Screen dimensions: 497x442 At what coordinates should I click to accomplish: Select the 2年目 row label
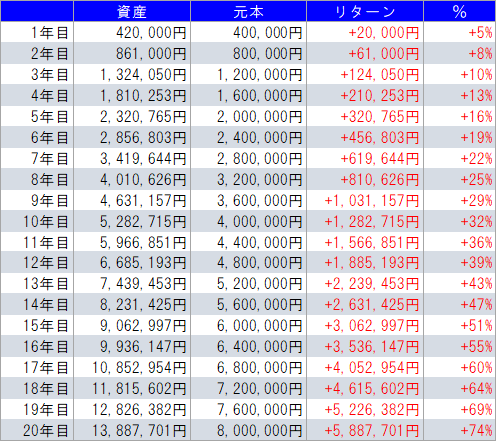tap(49, 53)
